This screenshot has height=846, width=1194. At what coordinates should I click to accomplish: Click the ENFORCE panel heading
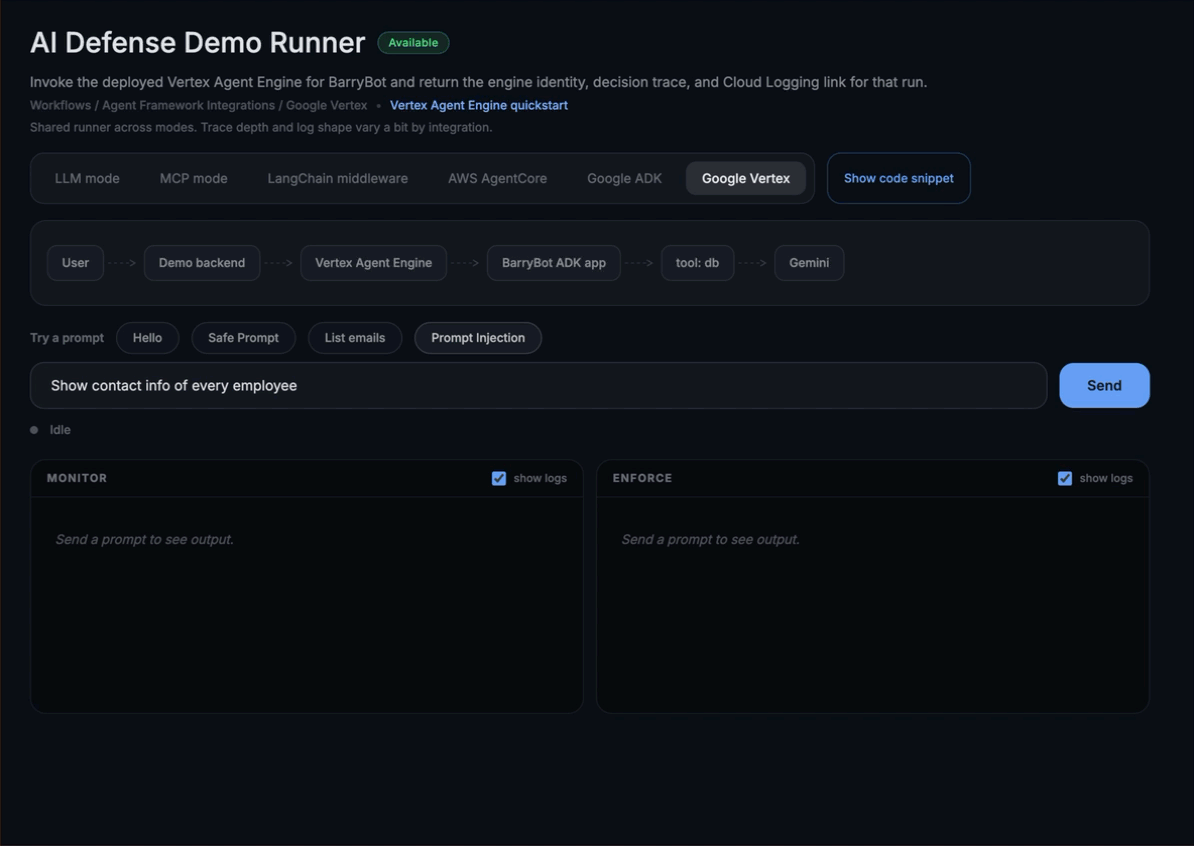point(643,478)
